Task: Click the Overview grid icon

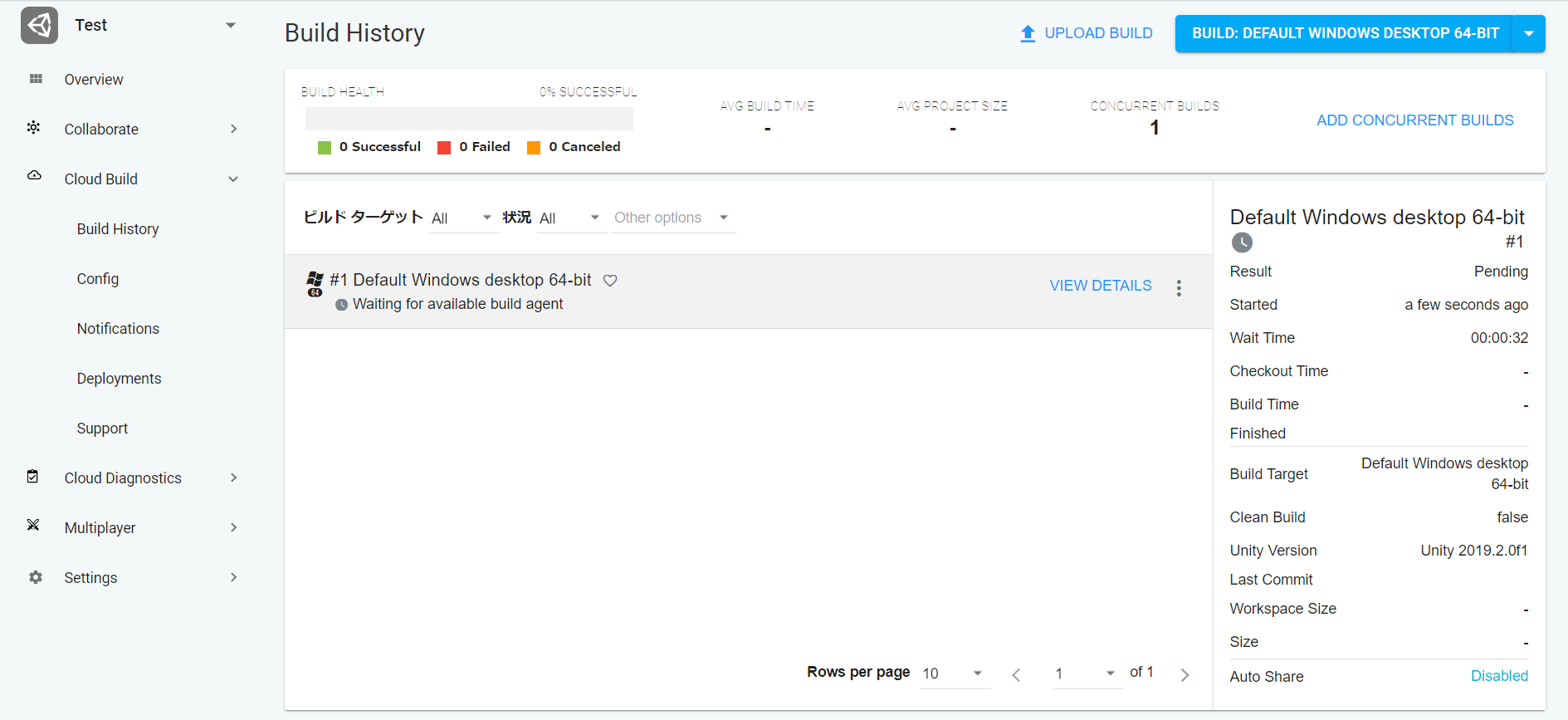Action: tap(36, 79)
